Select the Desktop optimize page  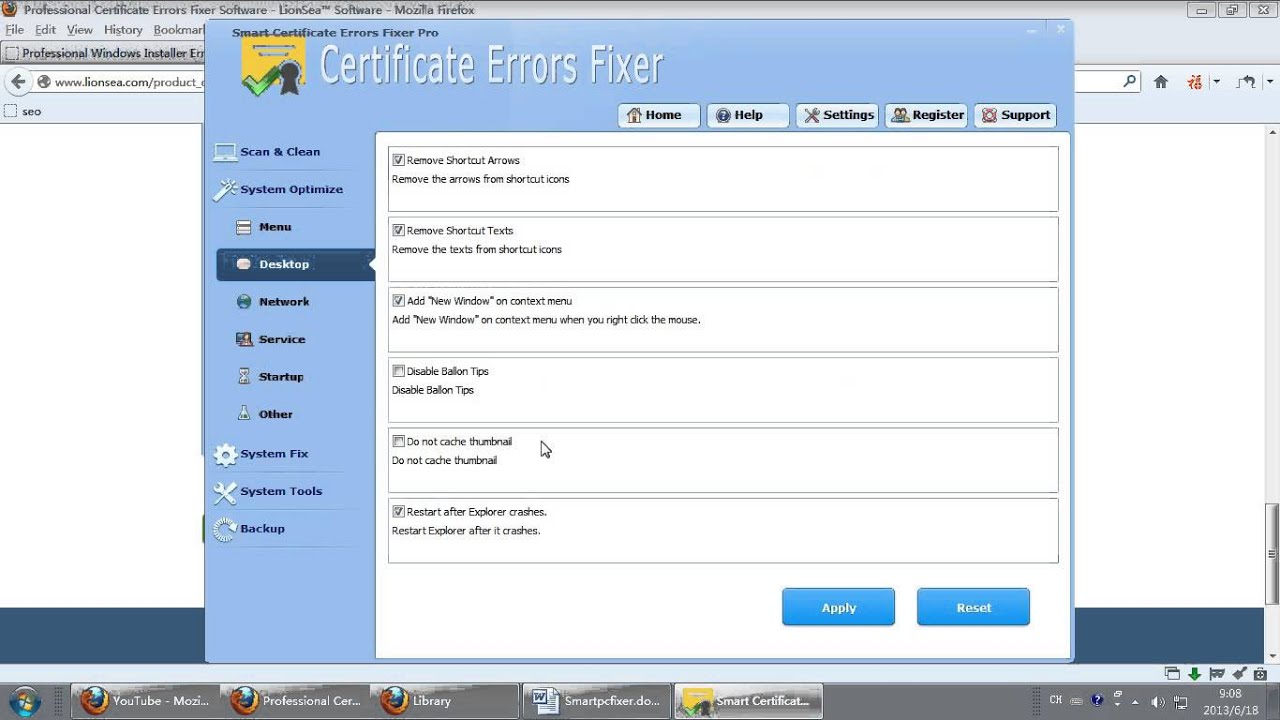(294, 264)
